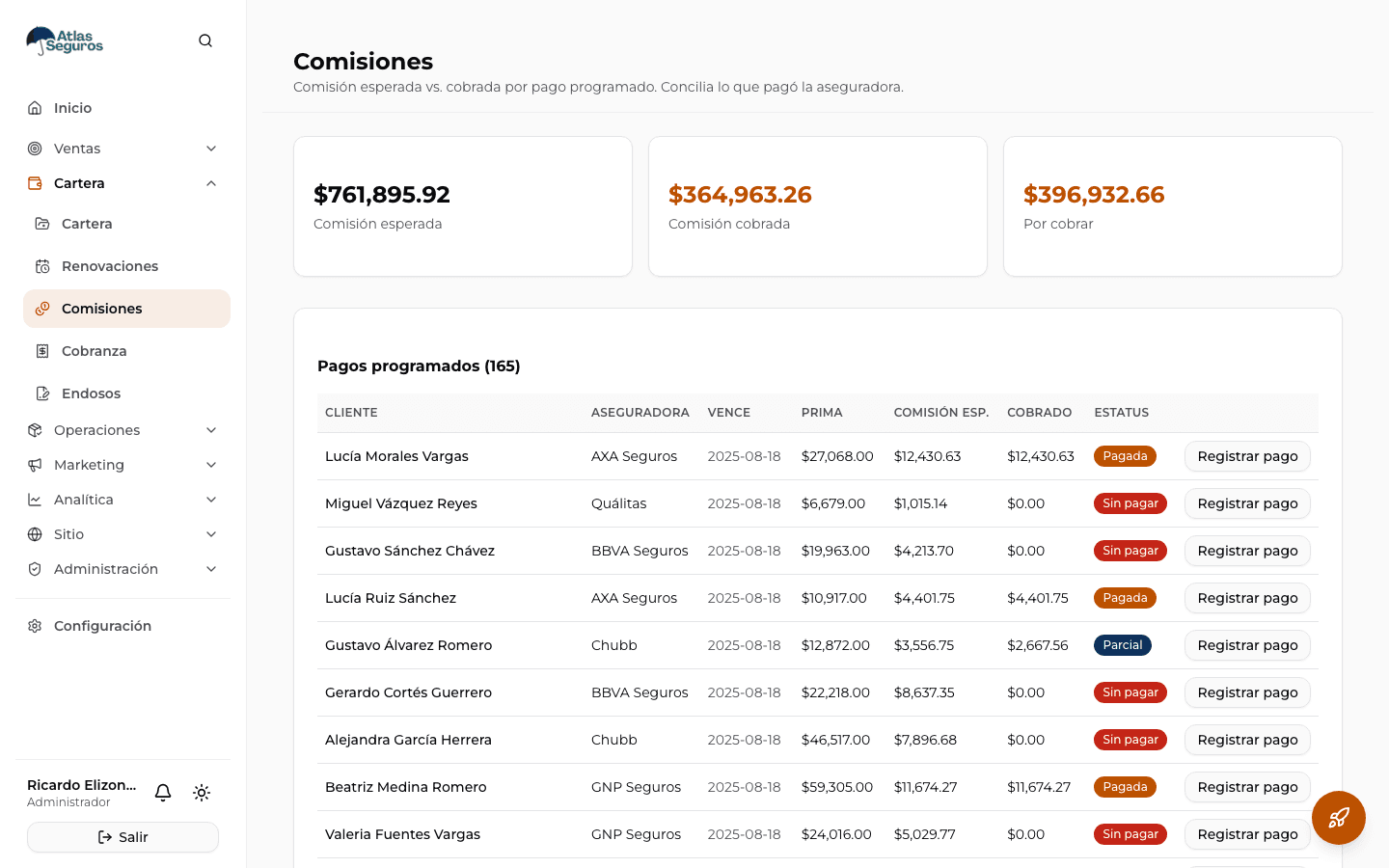Image resolution: width=1389 pixels, height=868 pixels.
Task: Expand the Ventas menu chevron
Action: [x=211, y=149]
